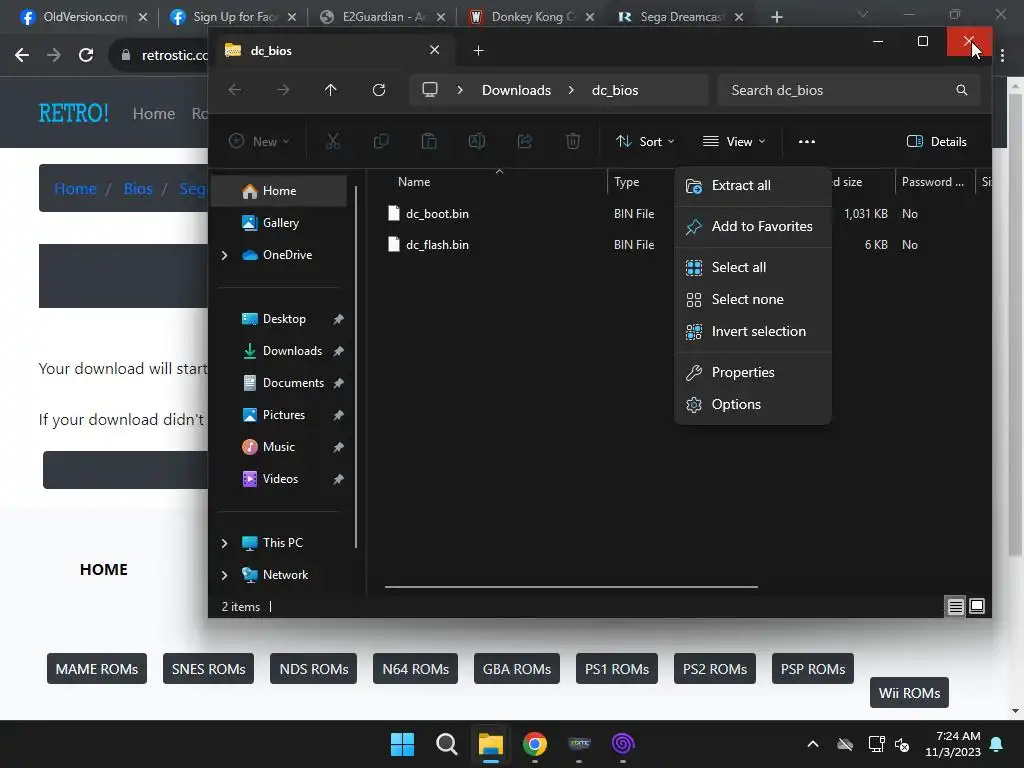Close the dc_bios Explorer tab

tap(434, 50)
